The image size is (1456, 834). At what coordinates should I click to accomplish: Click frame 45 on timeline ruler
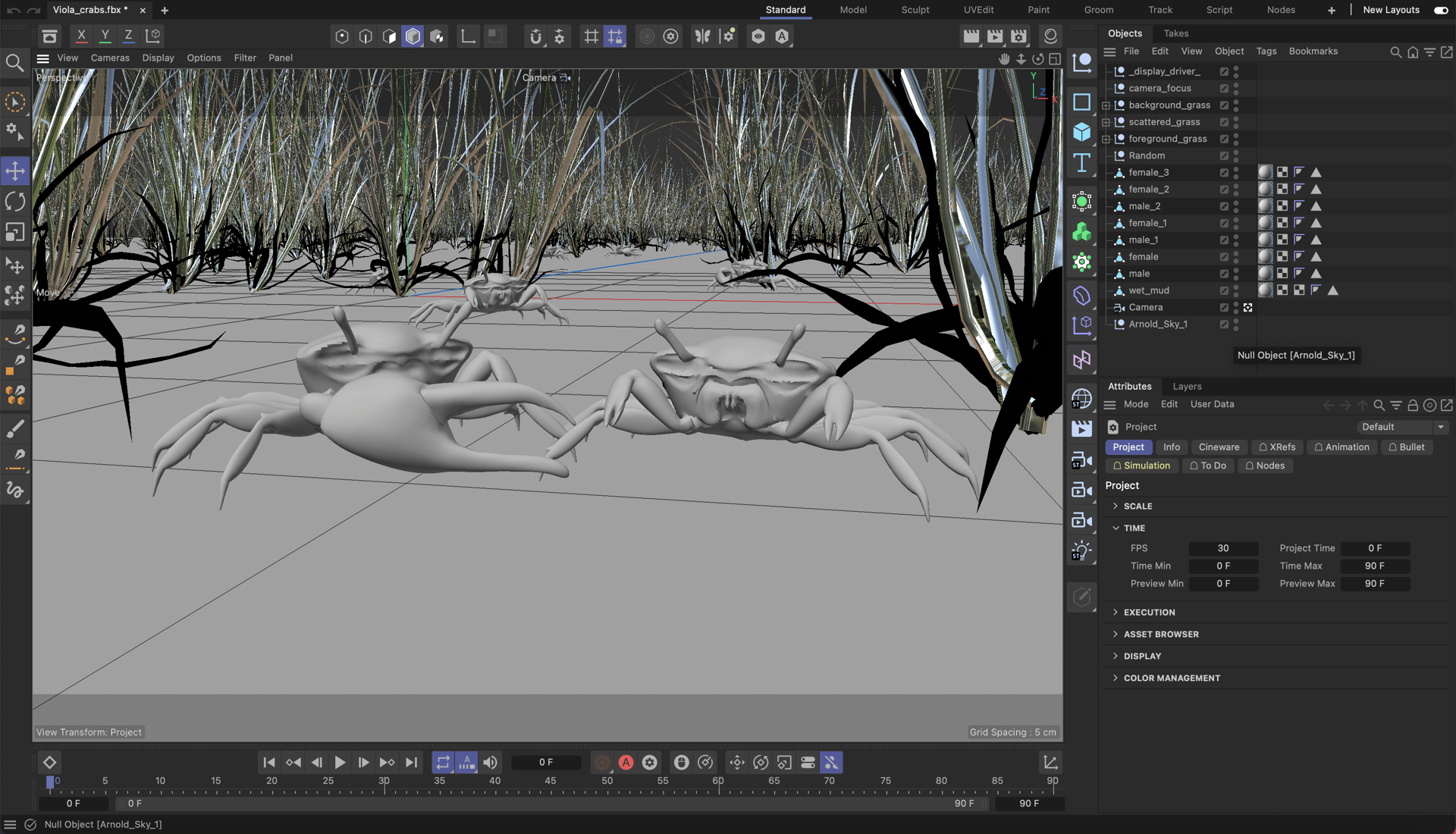[x=551, y=782]
